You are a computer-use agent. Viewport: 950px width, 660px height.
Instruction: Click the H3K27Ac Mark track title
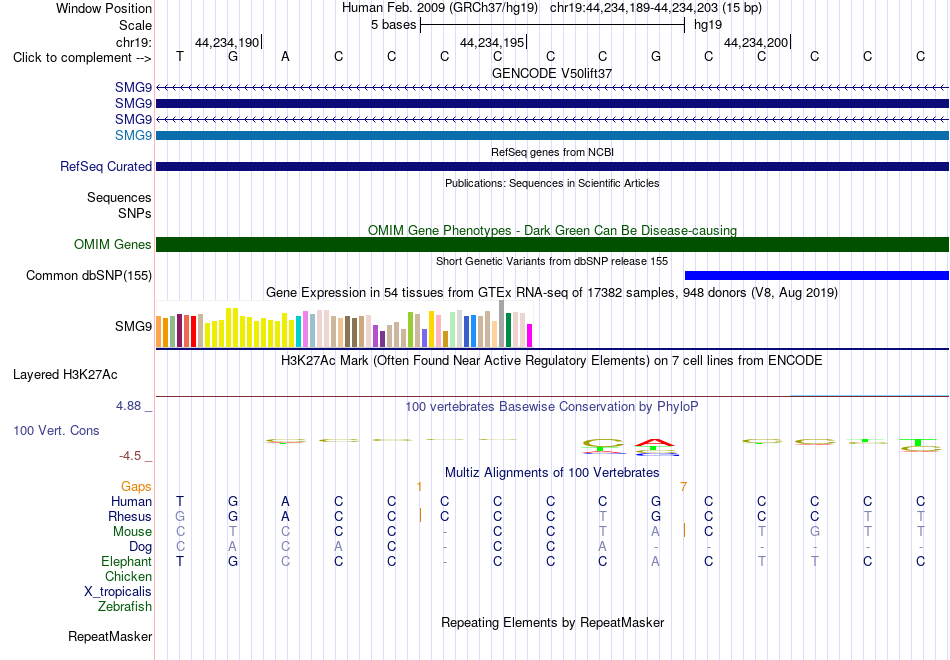[552, 361]
